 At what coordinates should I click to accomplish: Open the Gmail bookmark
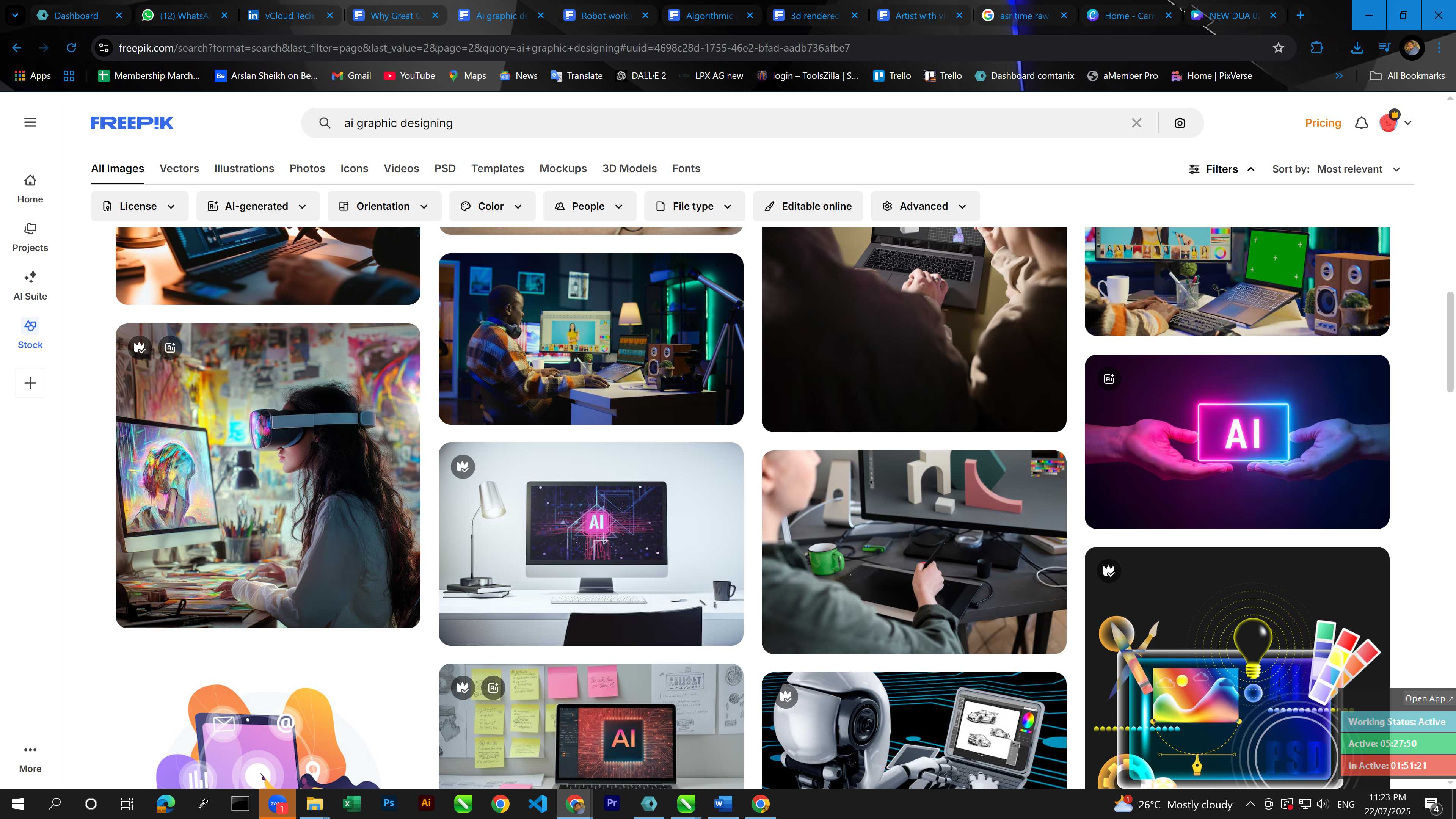pos(351,76)
